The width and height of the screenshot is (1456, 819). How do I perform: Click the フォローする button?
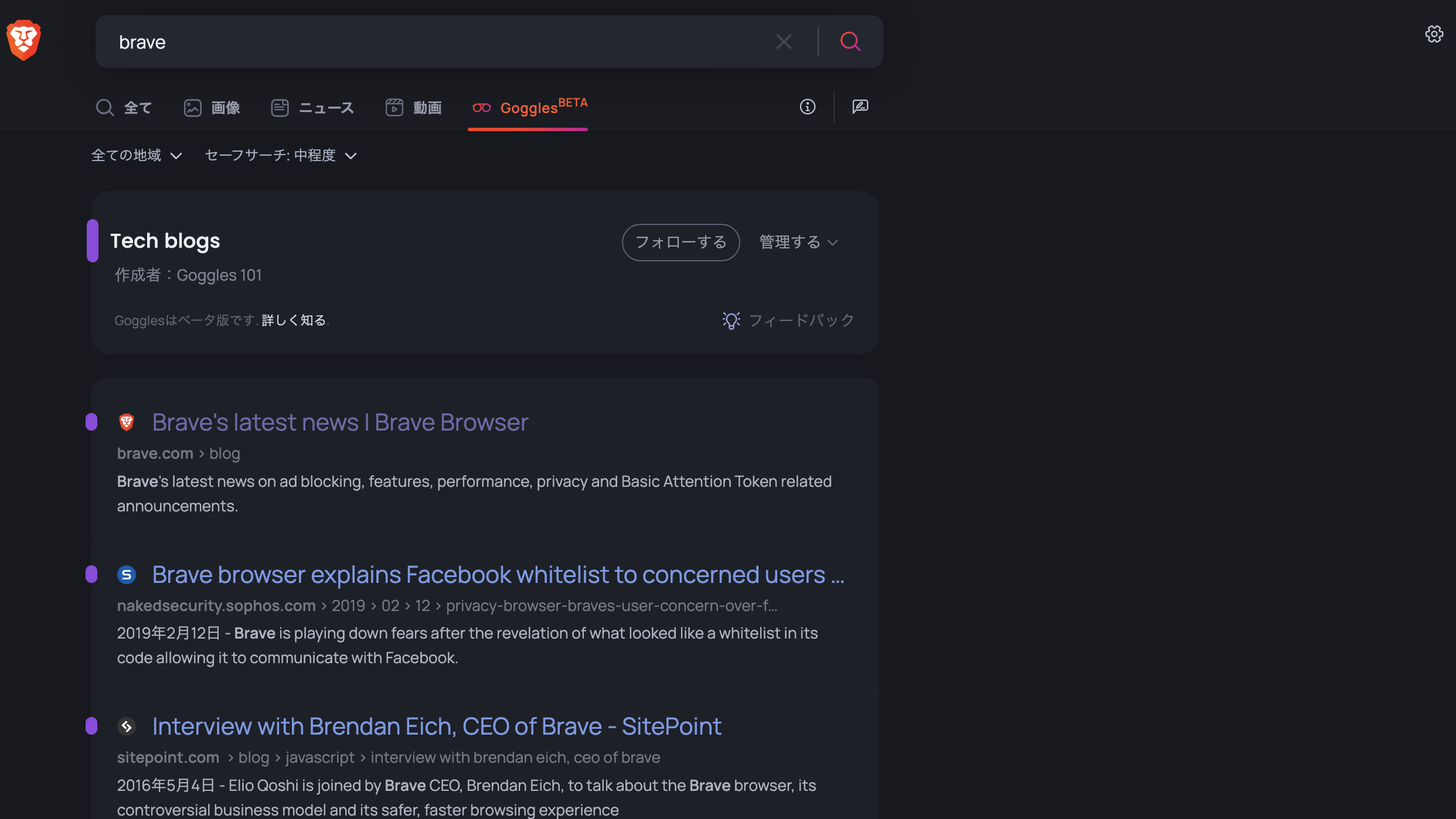(x=681, y=242)
